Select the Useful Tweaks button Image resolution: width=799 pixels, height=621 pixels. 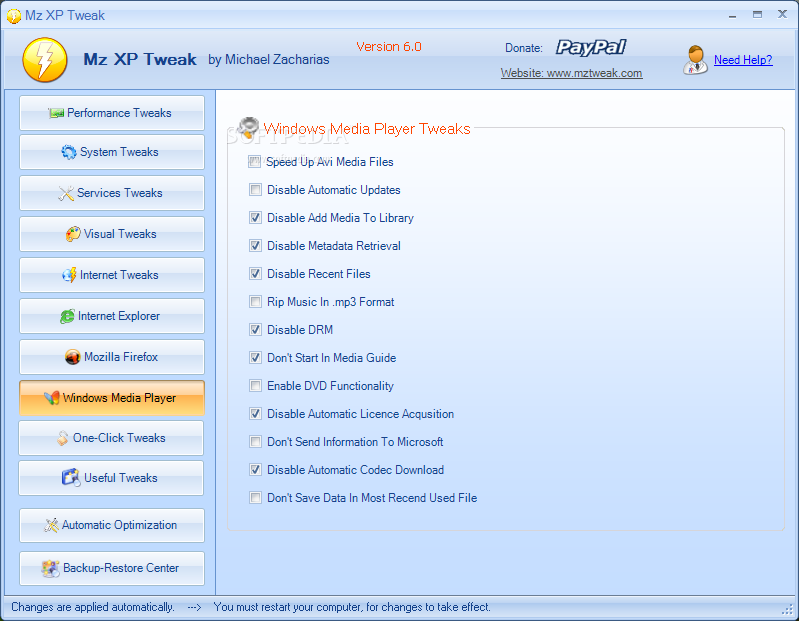click(x=111, y=478)
